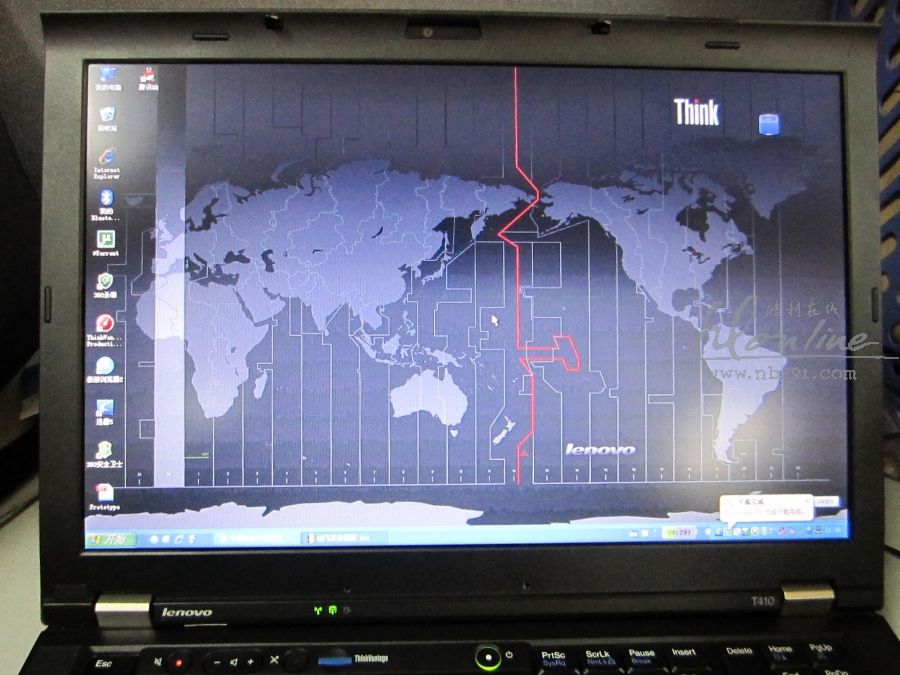Open the My Computer (我的电脑) desktop icon
900x675 pixels.
pyautogui.click(x=107, y=78)
